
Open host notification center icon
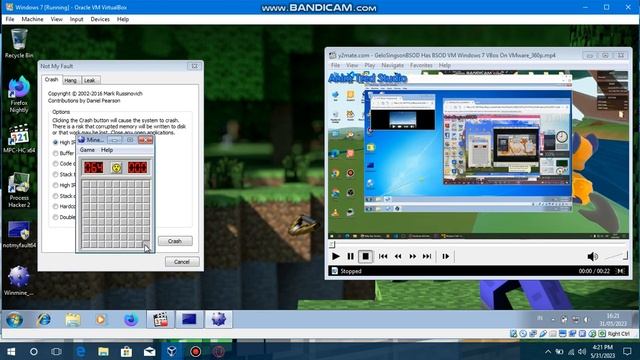[627, 351]
